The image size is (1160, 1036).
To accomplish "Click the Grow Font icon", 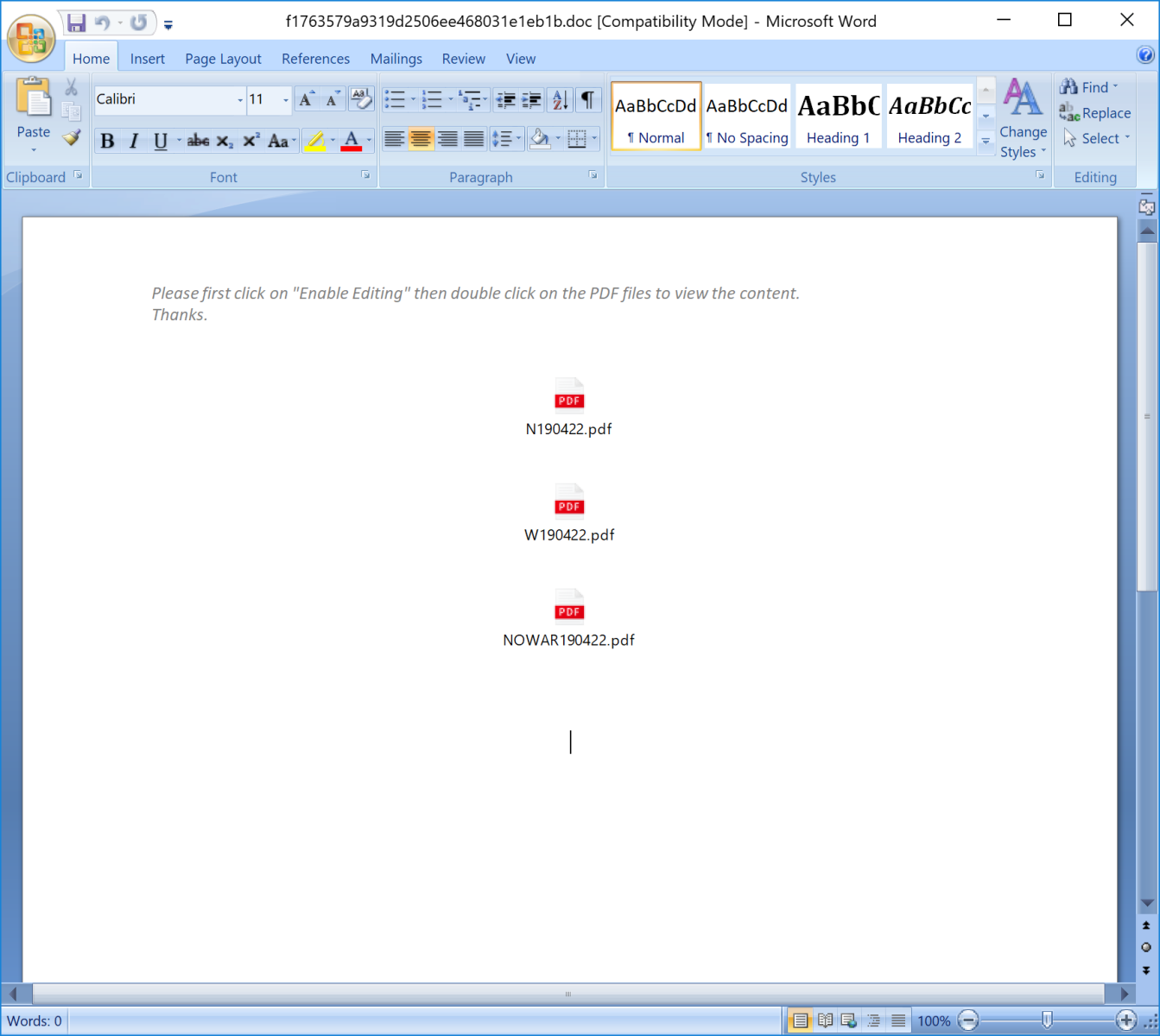I will (306, 100).
